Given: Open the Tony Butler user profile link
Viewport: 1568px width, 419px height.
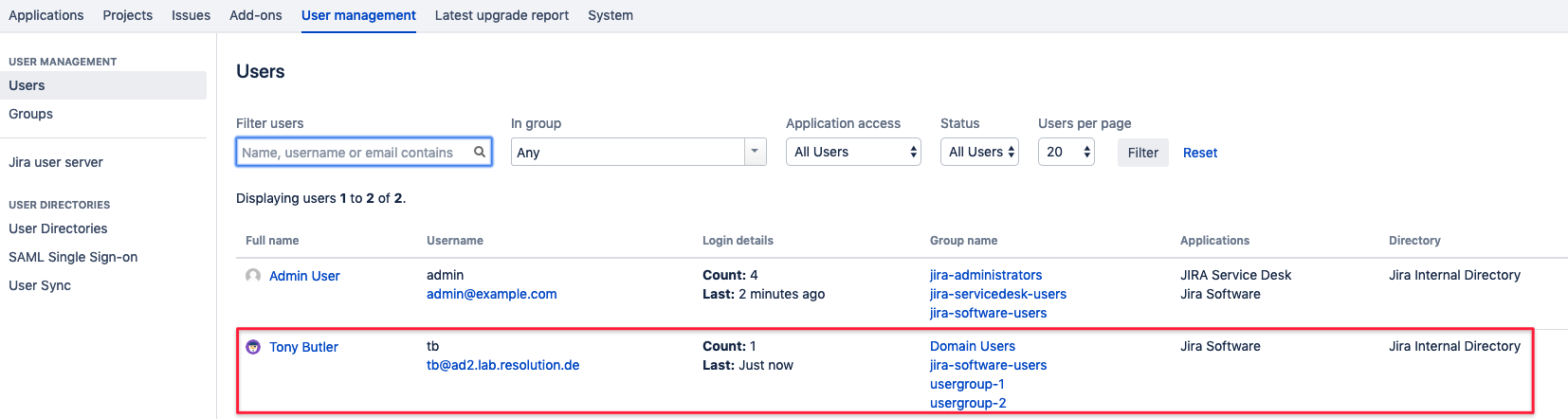Looking at the screenshot, I should coord(303,347).
